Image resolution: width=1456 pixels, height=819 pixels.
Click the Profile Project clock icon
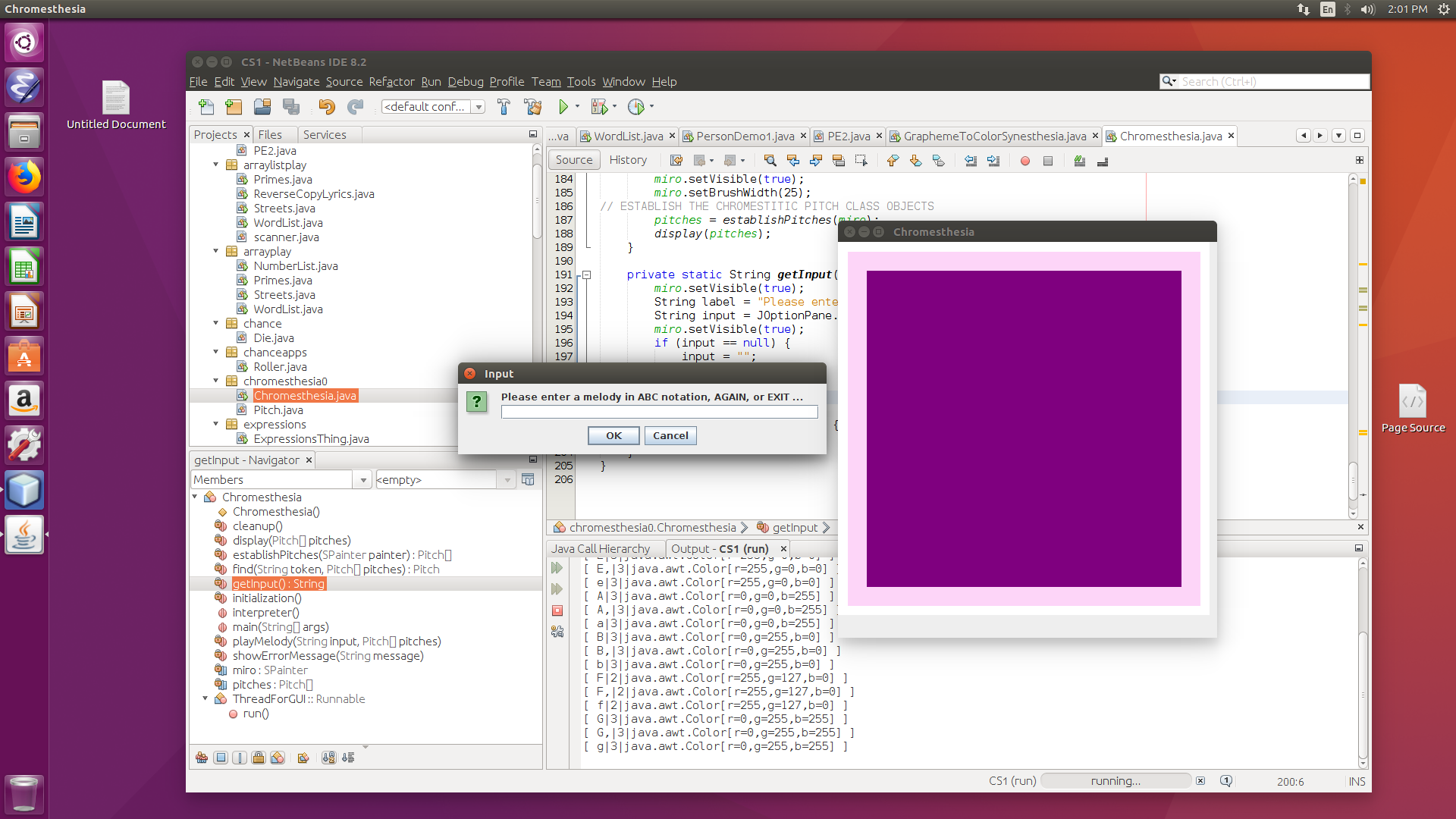(636, 107)
